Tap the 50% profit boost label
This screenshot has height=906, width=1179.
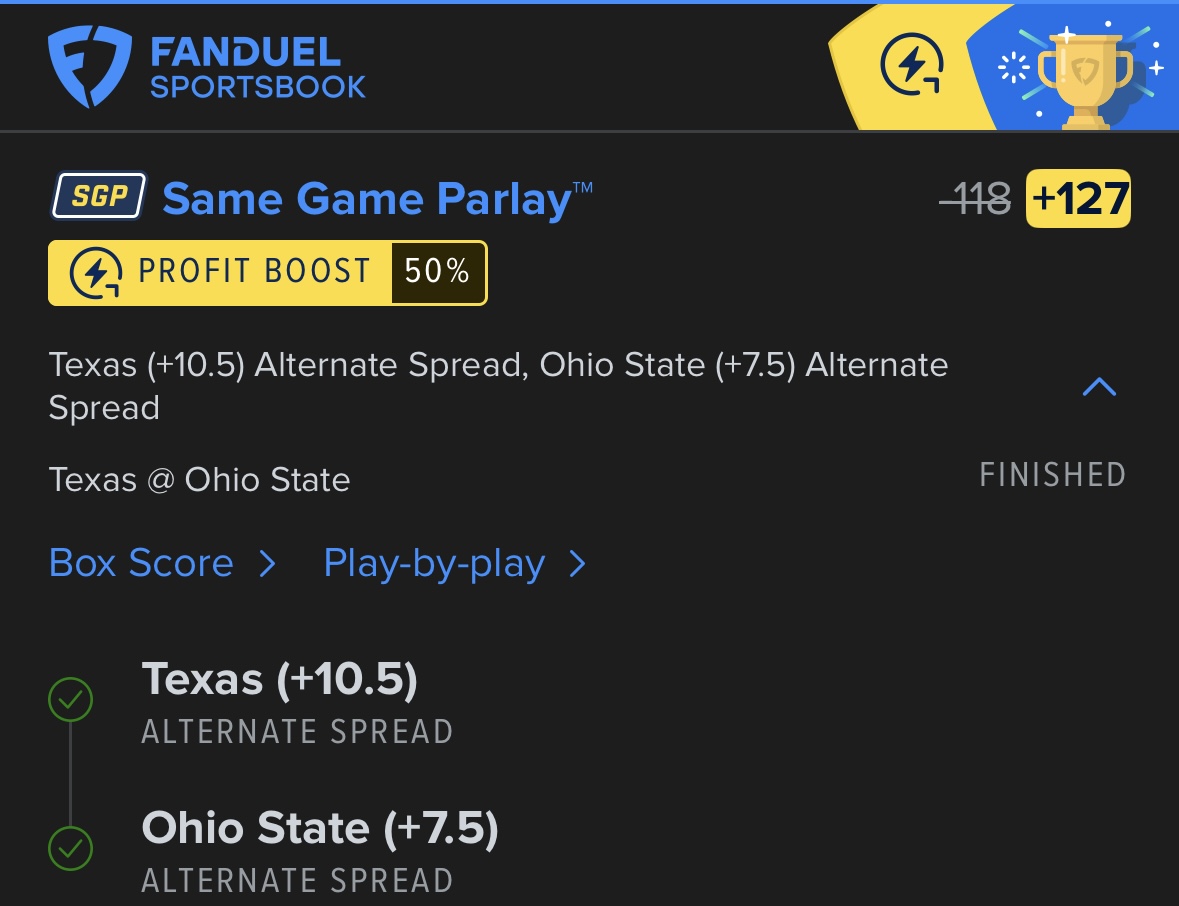pos(437,272)
